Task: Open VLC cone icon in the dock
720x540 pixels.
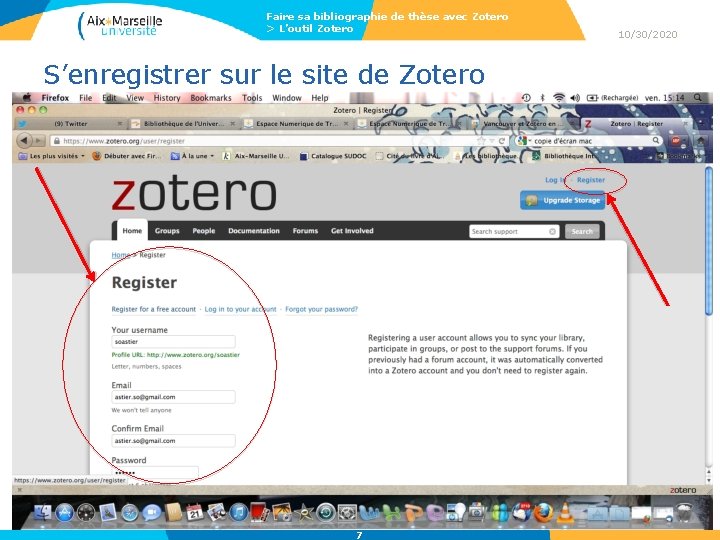Action: 565,512
